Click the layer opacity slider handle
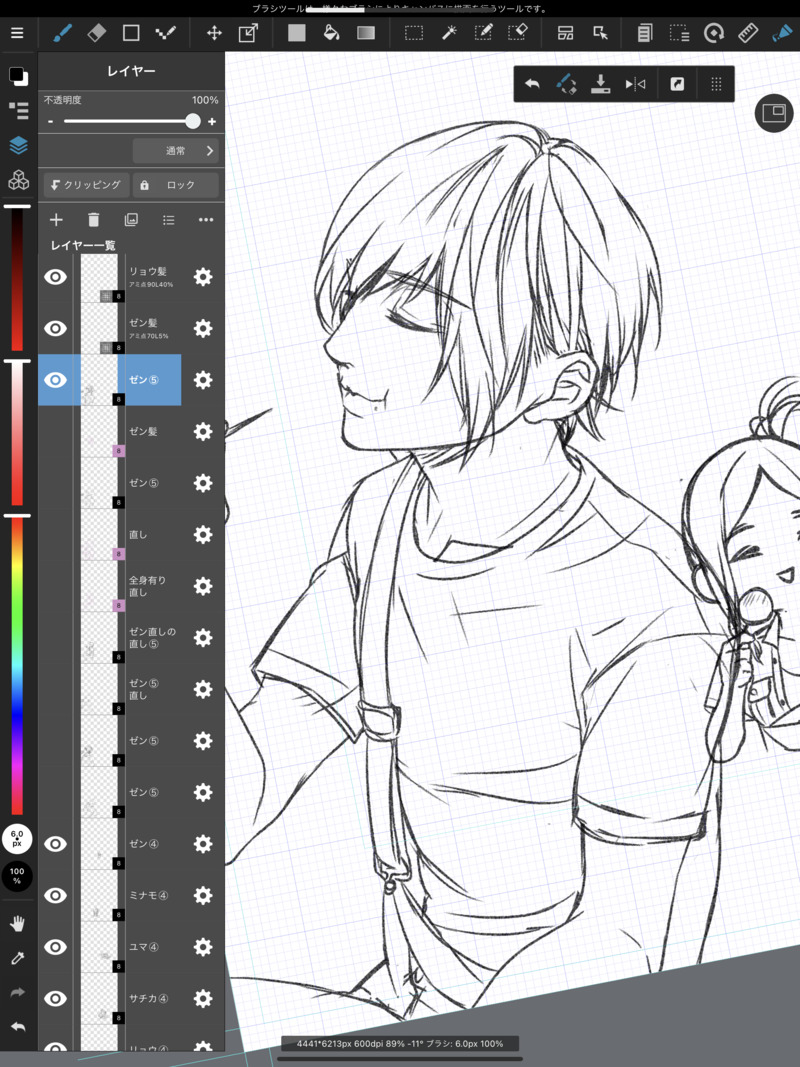This screenshot has width=800, height=1067. point(193,121)
